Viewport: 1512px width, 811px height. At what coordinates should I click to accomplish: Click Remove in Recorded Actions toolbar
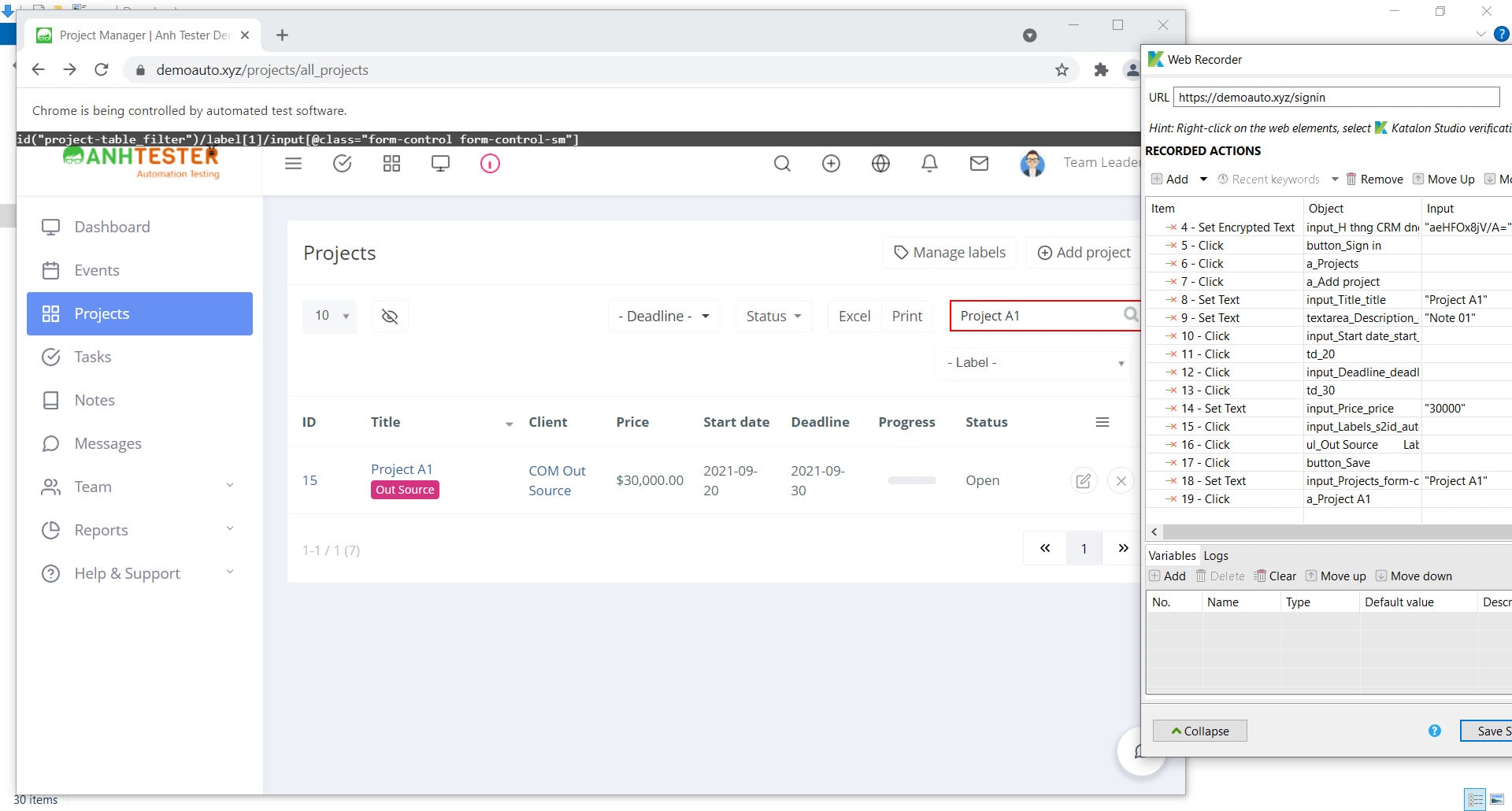click(x=1374, y=180)
